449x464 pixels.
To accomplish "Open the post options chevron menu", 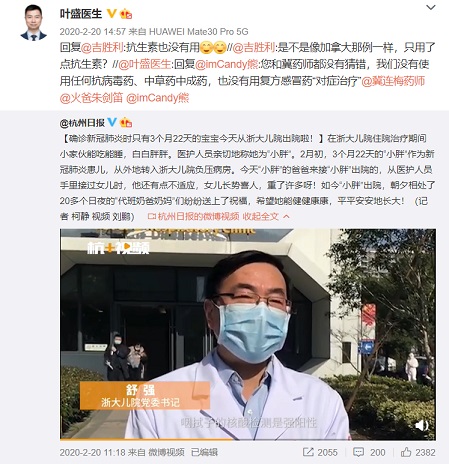I will [431, 7].
